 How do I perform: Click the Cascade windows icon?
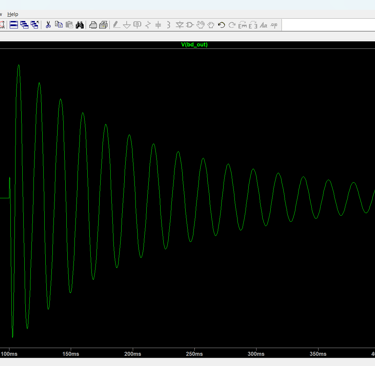coord(24,25)
